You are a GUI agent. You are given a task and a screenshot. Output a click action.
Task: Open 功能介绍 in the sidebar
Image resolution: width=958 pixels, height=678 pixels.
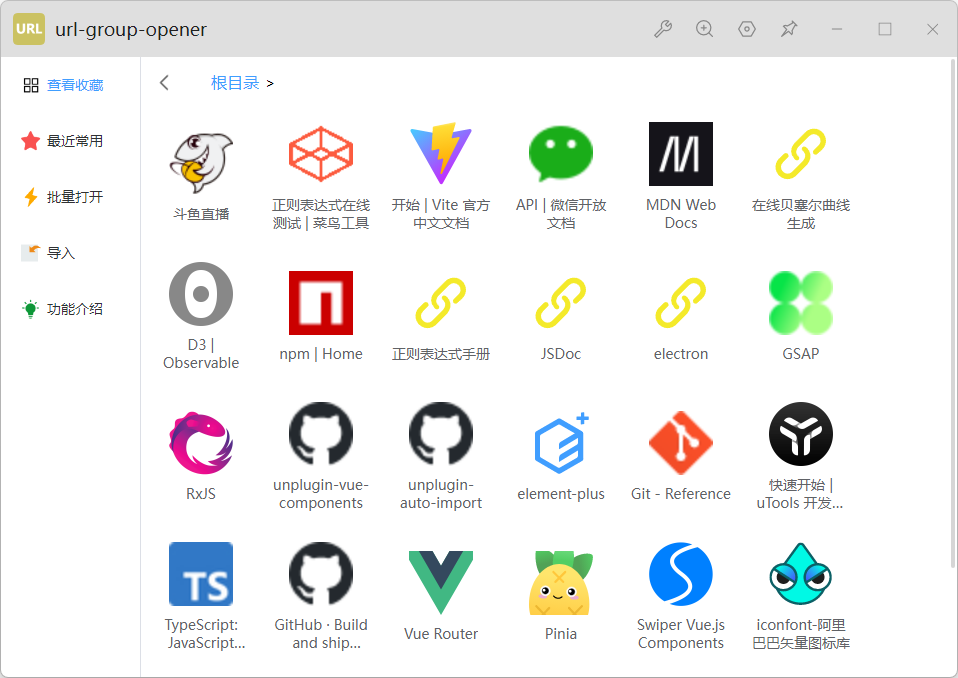pos(62,309)
